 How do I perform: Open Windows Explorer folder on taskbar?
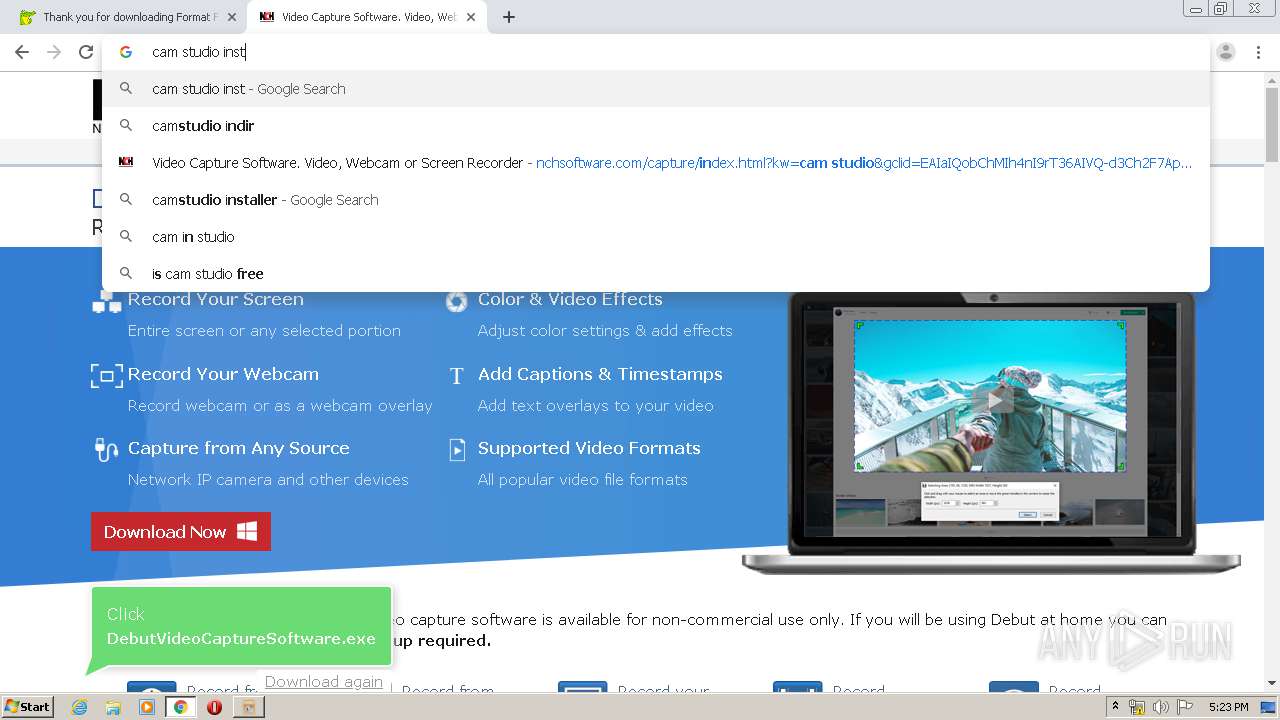(113, 707)
